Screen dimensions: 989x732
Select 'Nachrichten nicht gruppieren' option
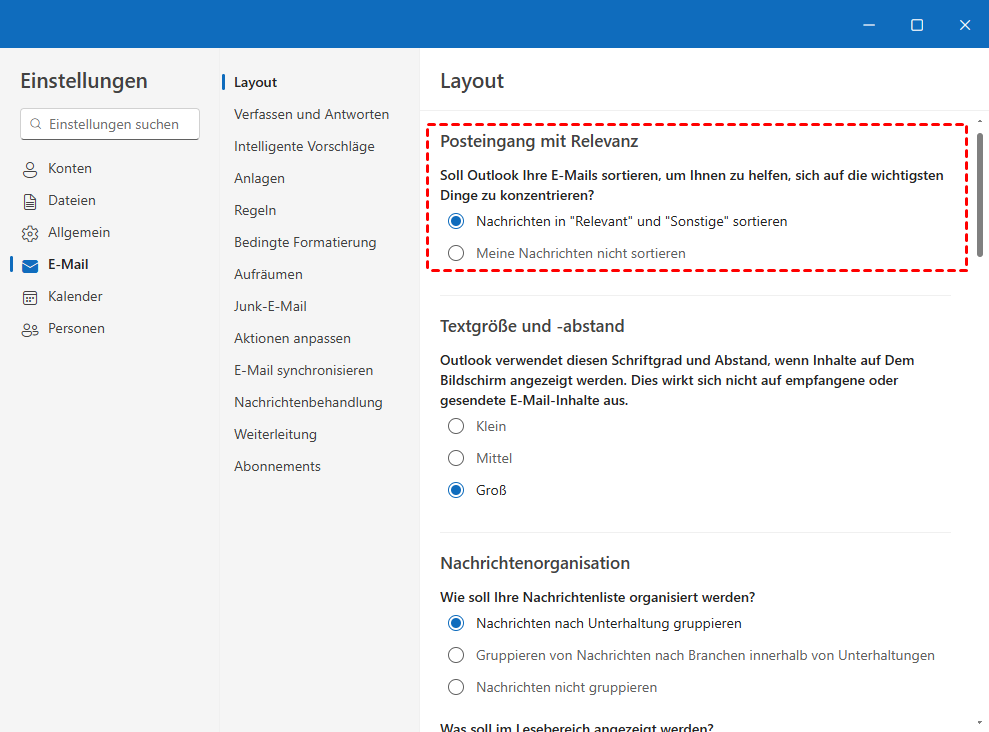[456, 687]
